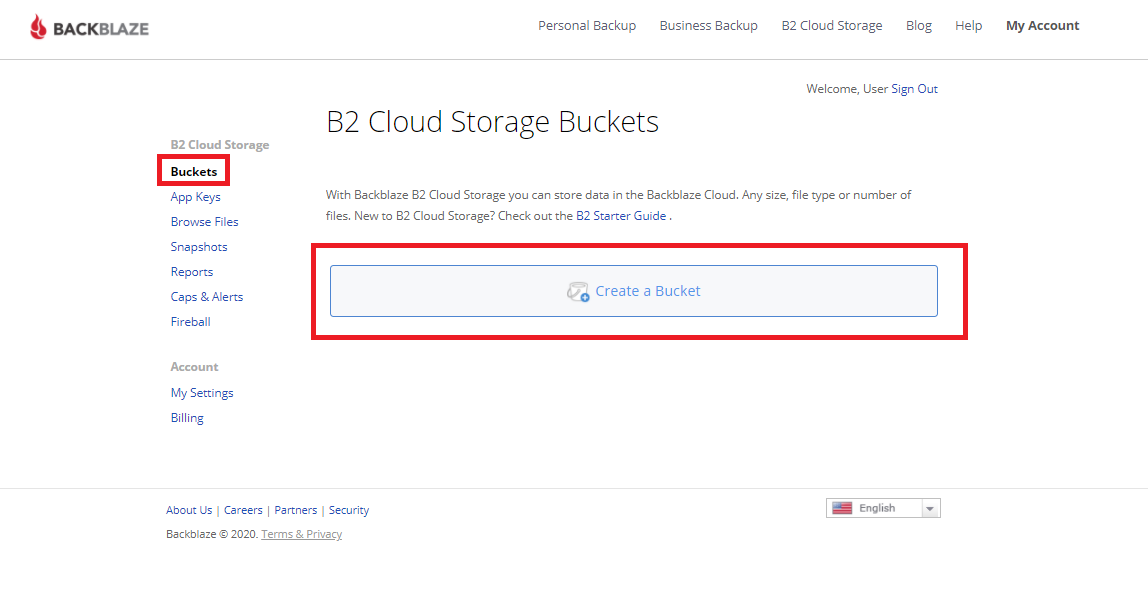Open the B2 Starter Guide link
The width and height of the screenshot is (1148, 602).
(x=620, y=216)
